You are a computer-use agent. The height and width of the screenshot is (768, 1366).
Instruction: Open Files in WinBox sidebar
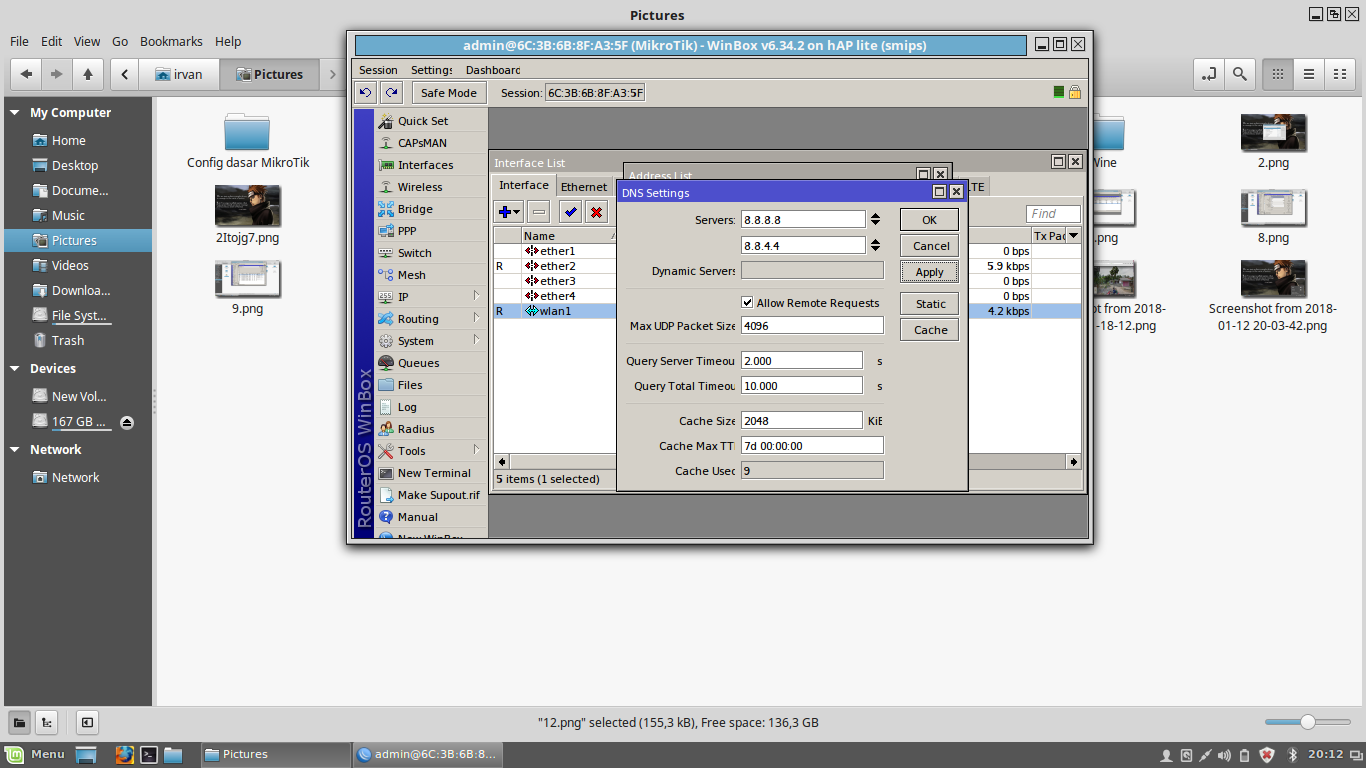tap(410, 385)
